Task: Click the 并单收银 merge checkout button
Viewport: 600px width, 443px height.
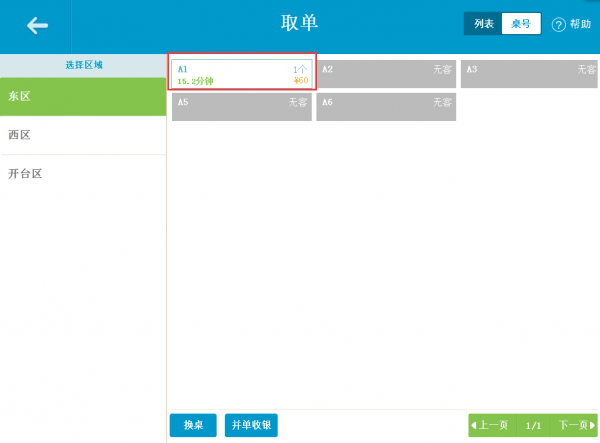Action: tap(251, 425)
